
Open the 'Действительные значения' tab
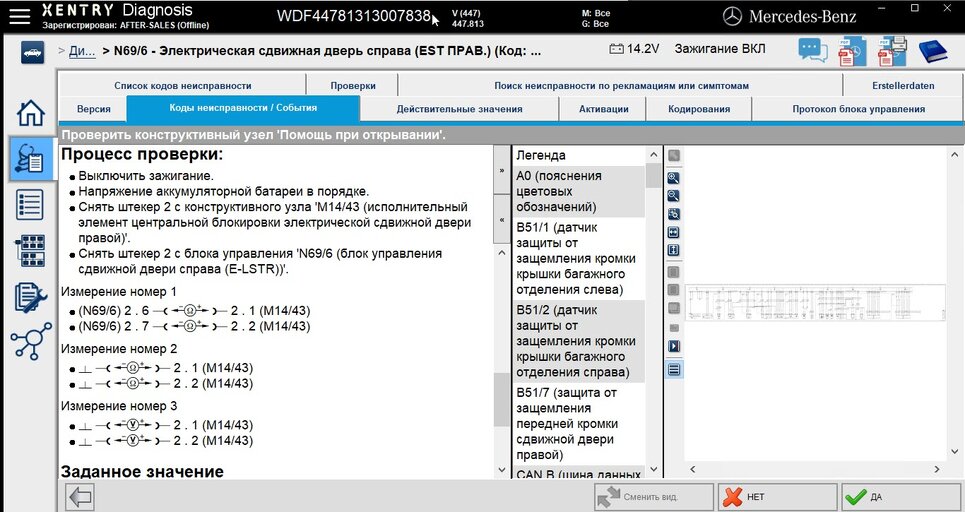[x=459, y=109]
